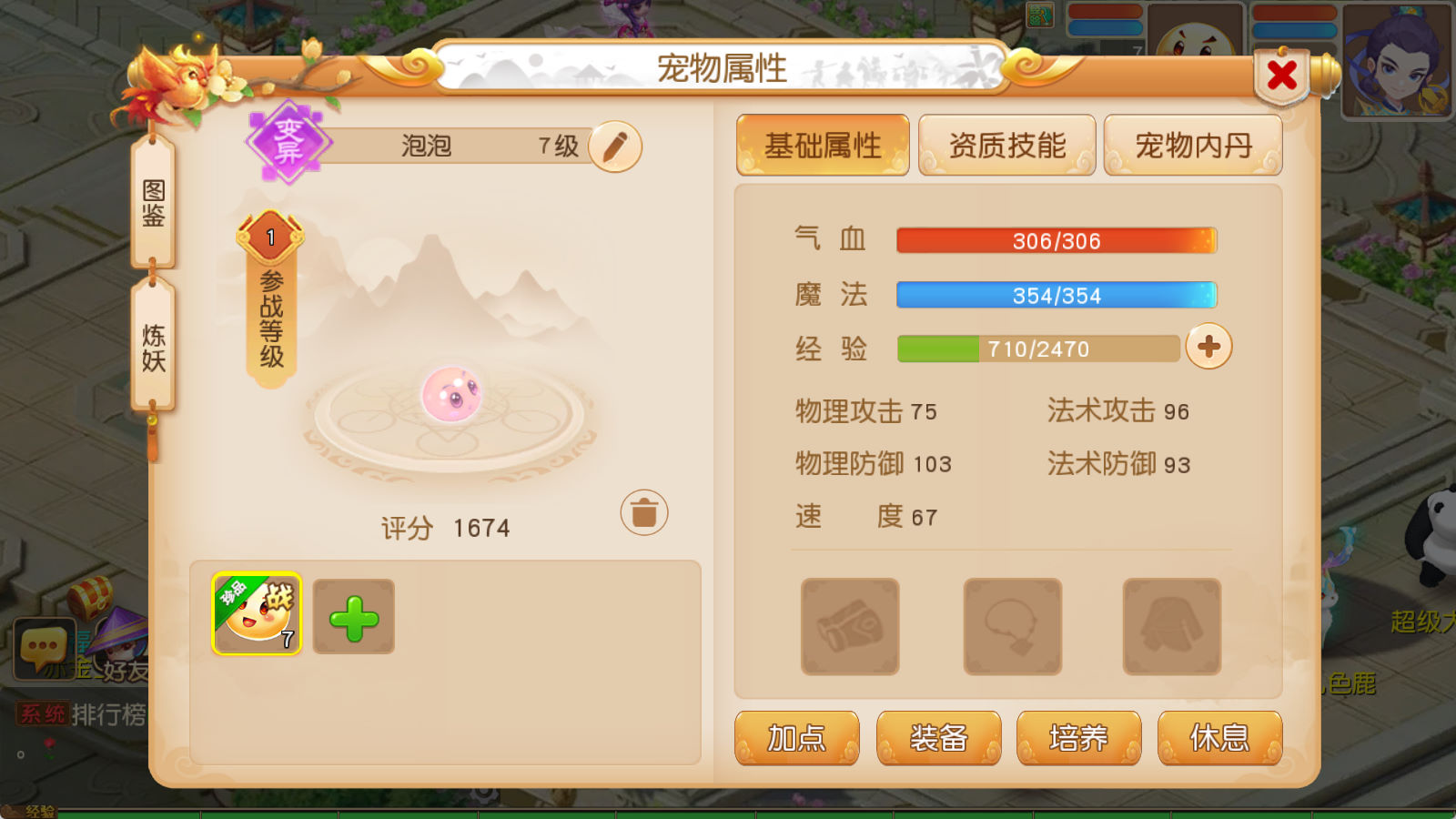Open the 图鉴 side tab
The height and width of the screenshot is (819, 1456).
[x=153, y=202]
